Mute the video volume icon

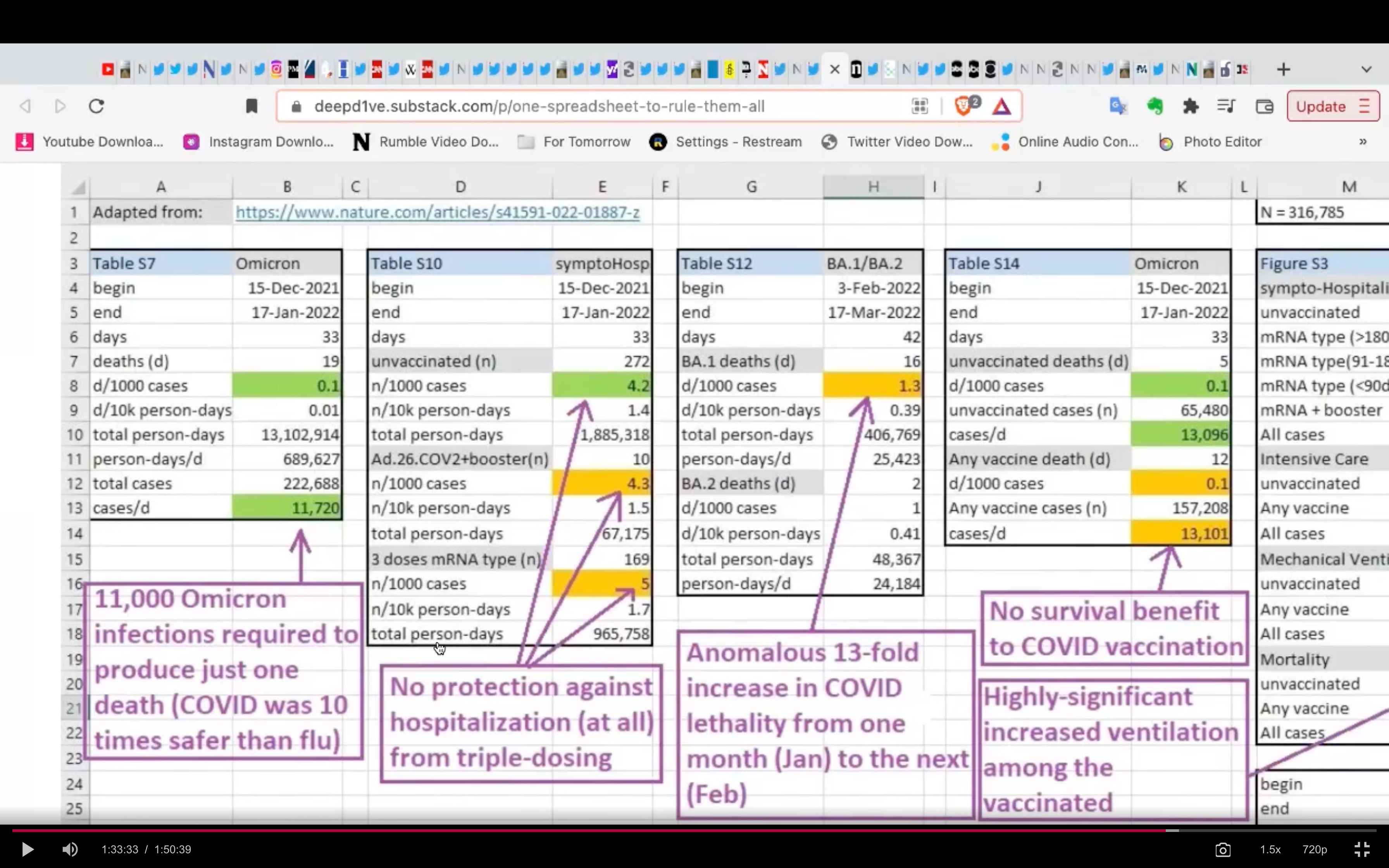(x=70, y=849)
